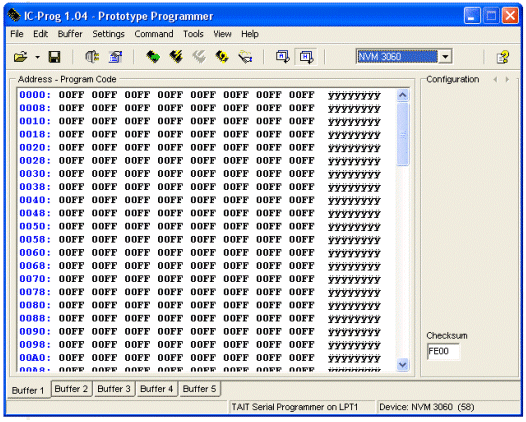Switch to Buffer 5 tab
This screenshot has height=422, width=526.
[x=199, y=389]
